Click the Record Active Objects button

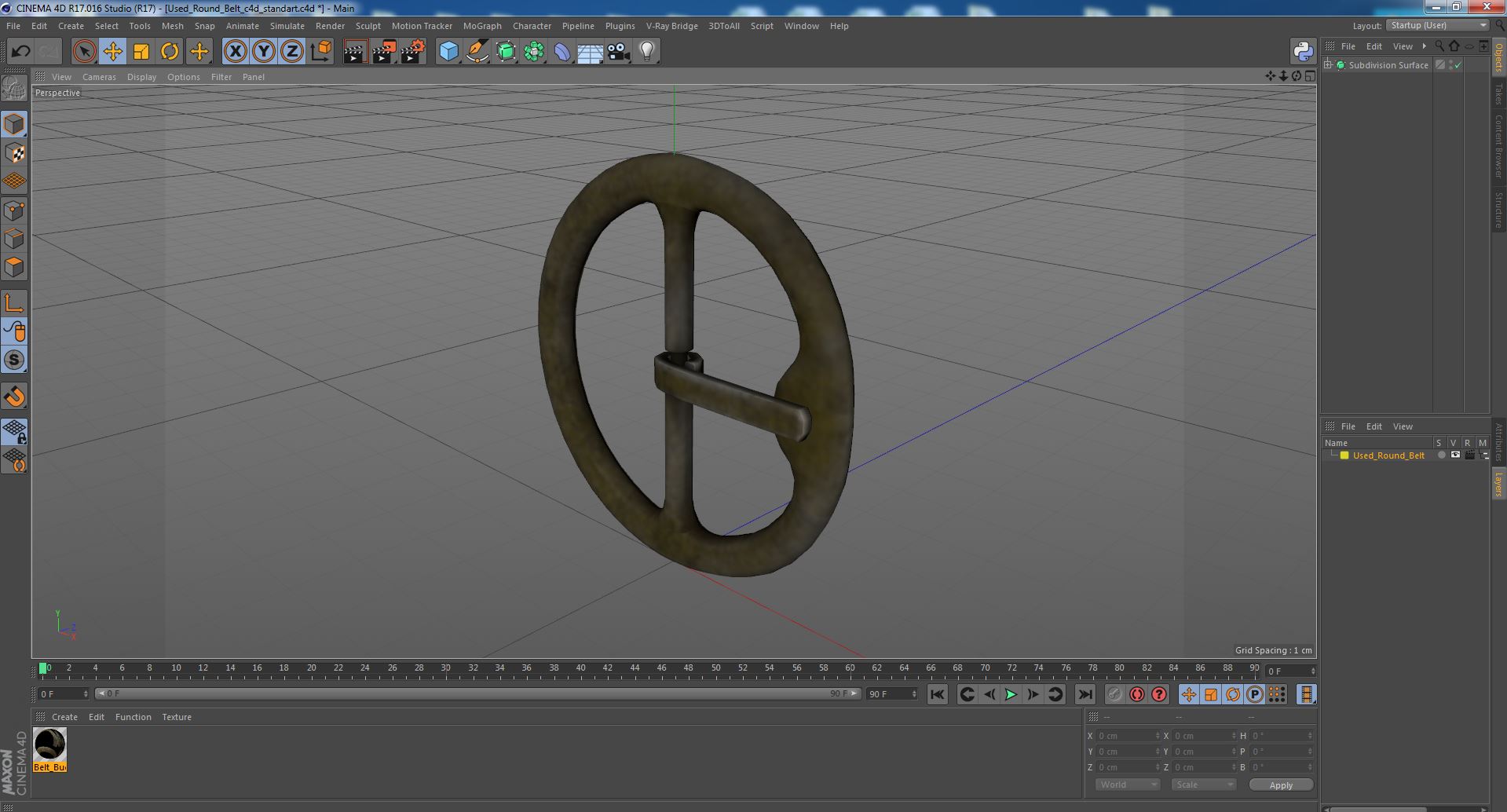coord(1114,694)
